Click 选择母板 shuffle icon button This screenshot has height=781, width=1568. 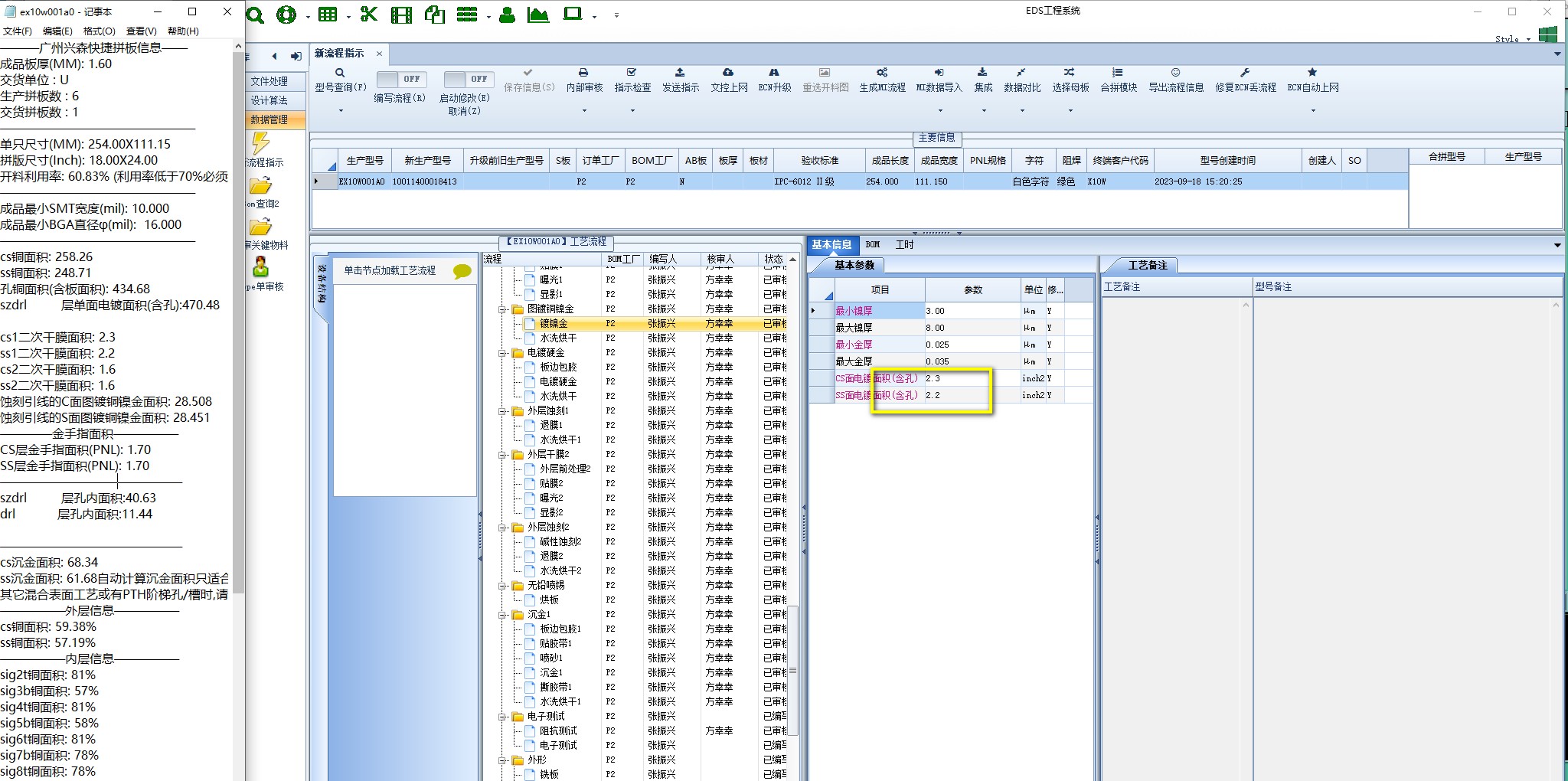tap(1070, 80)
